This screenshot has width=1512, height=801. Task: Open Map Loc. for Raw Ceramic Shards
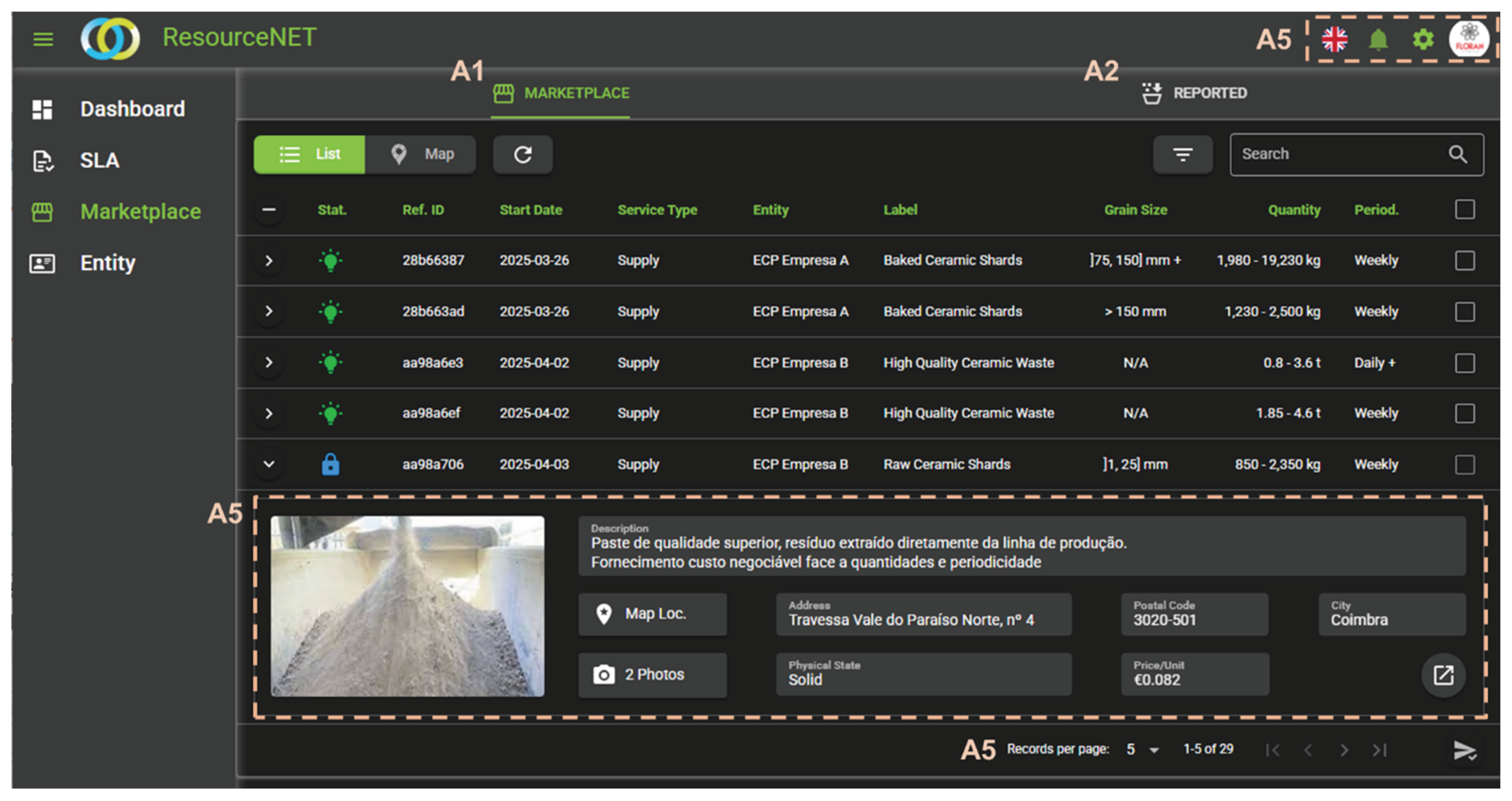pos(652,614)
